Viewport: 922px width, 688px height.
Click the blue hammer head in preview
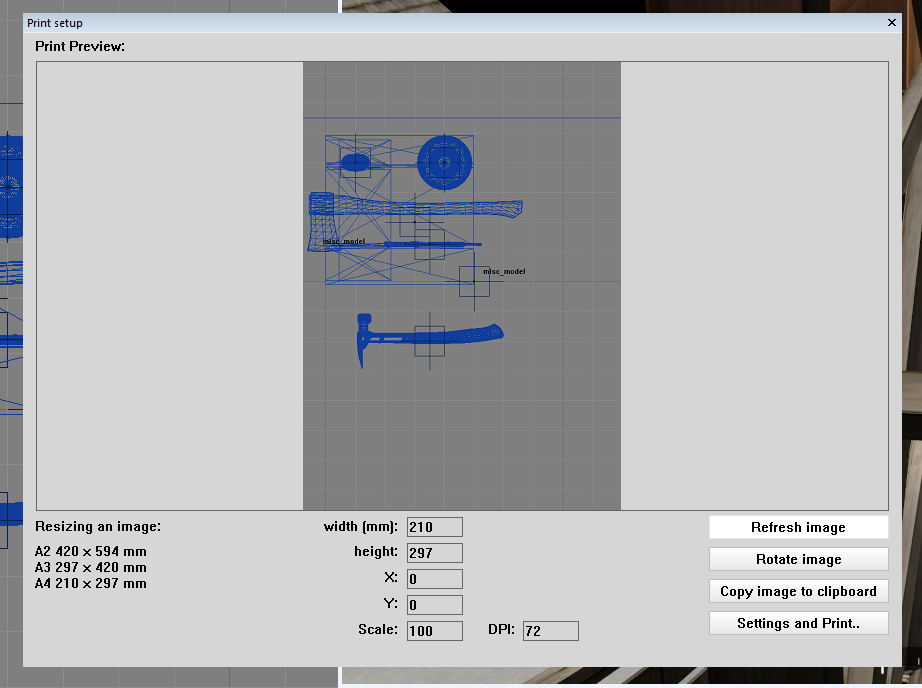tap(365, 338)
